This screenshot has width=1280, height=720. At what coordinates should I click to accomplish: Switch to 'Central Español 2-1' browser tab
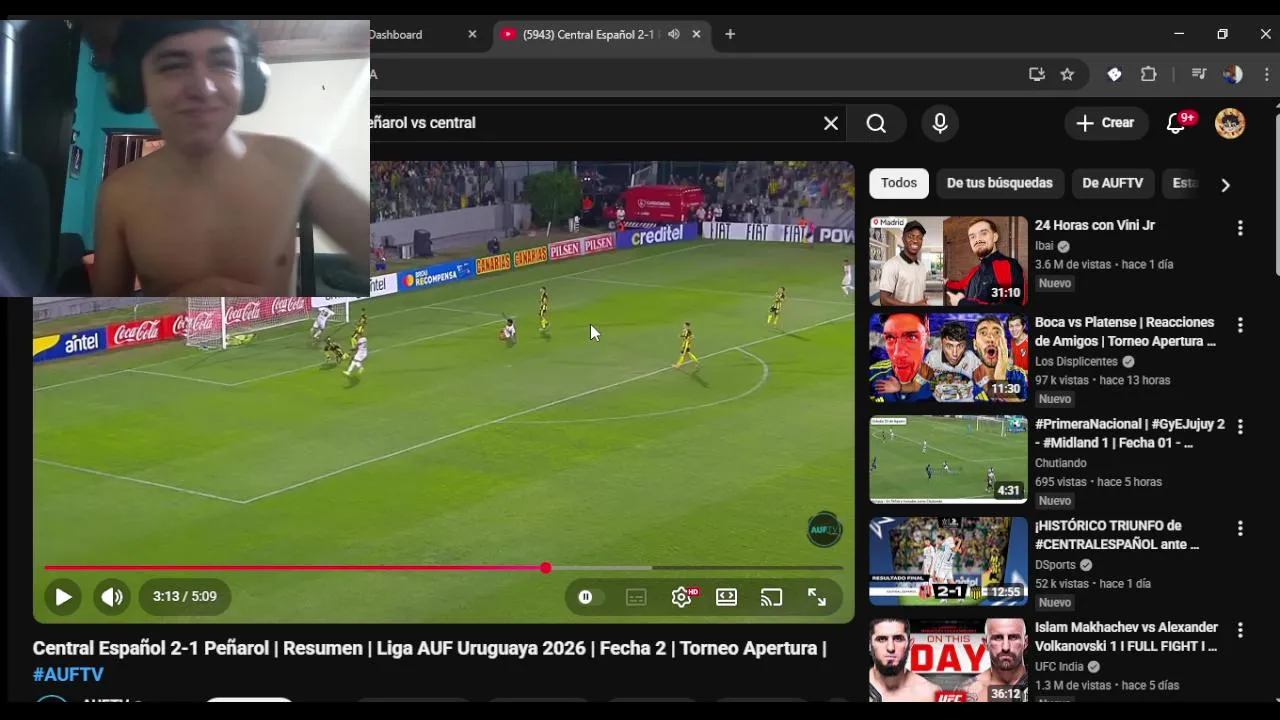[x=590, y=34]
